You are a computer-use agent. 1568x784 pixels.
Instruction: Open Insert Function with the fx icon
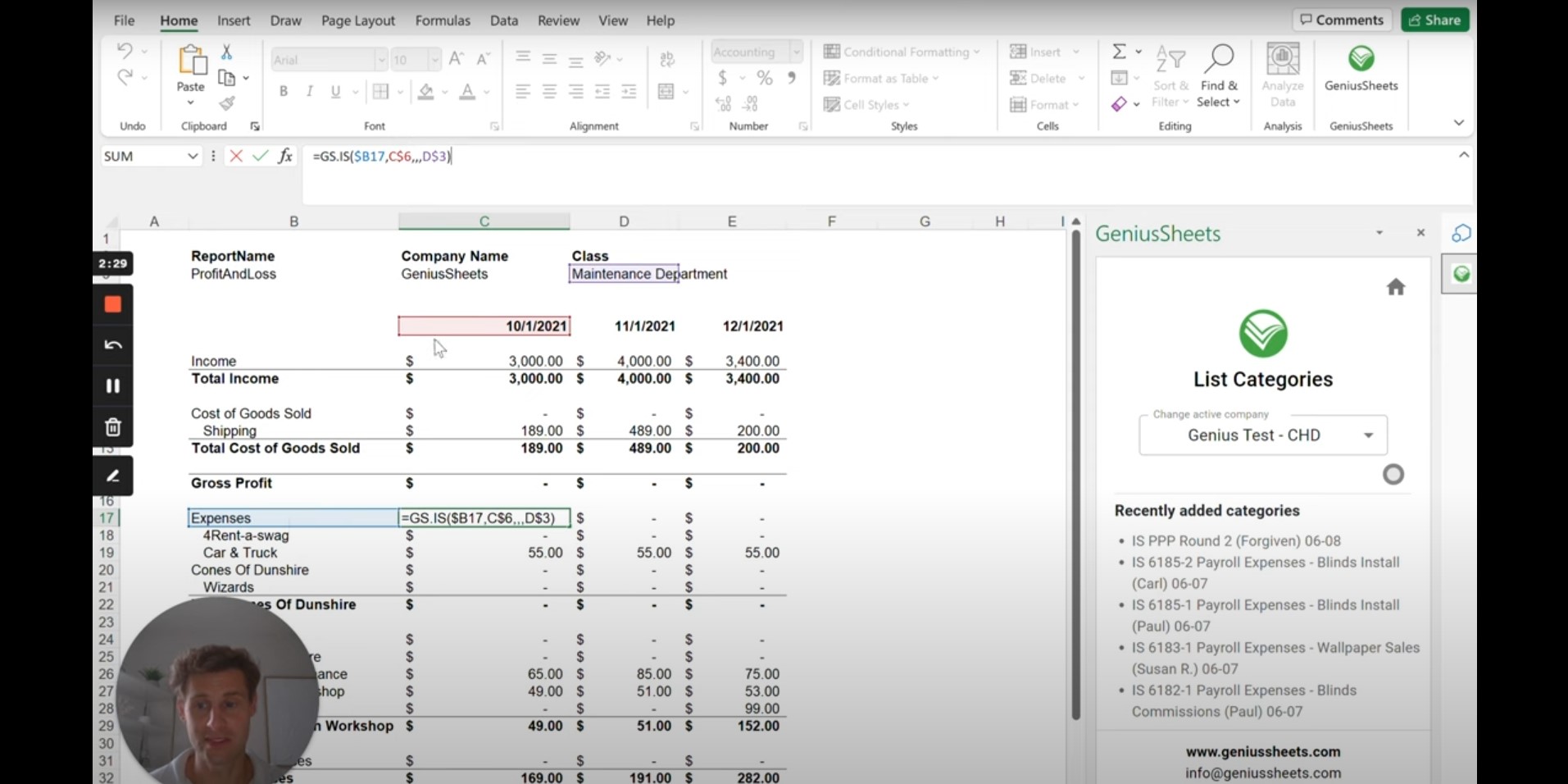click(x=285, y=156)
